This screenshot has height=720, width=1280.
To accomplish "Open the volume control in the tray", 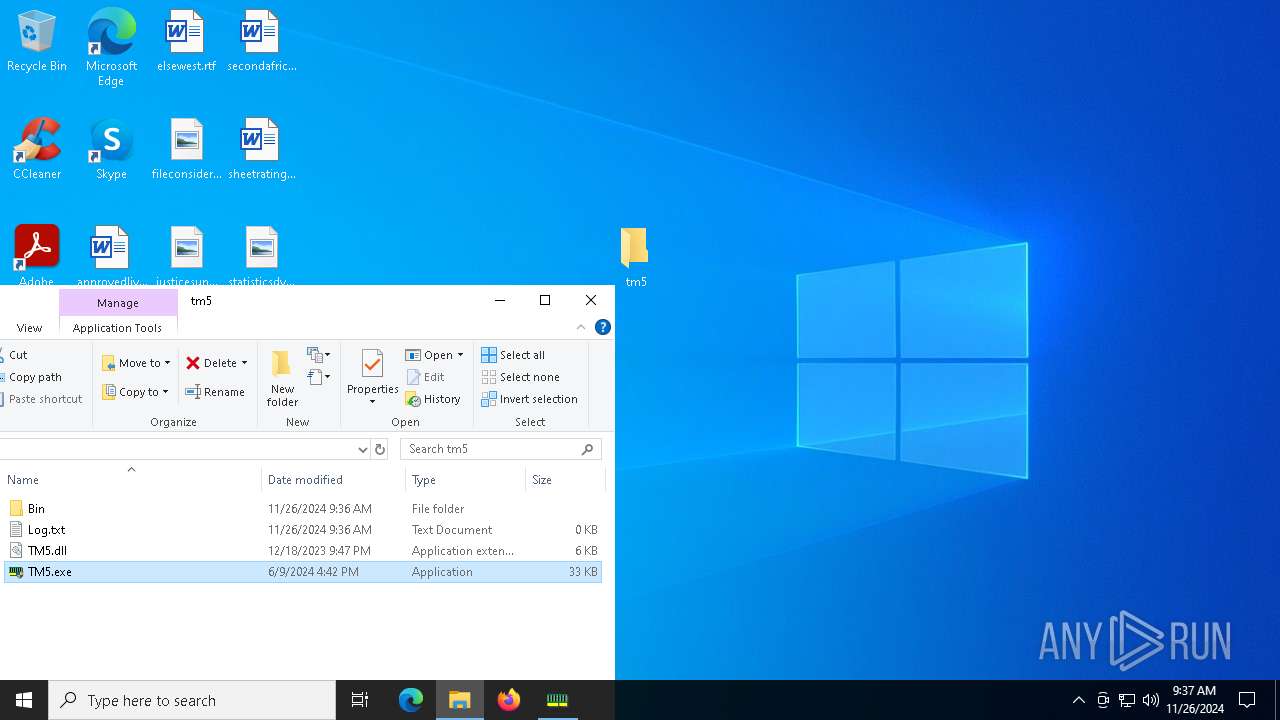I will pyautogui.click(x=1151, y=700).
